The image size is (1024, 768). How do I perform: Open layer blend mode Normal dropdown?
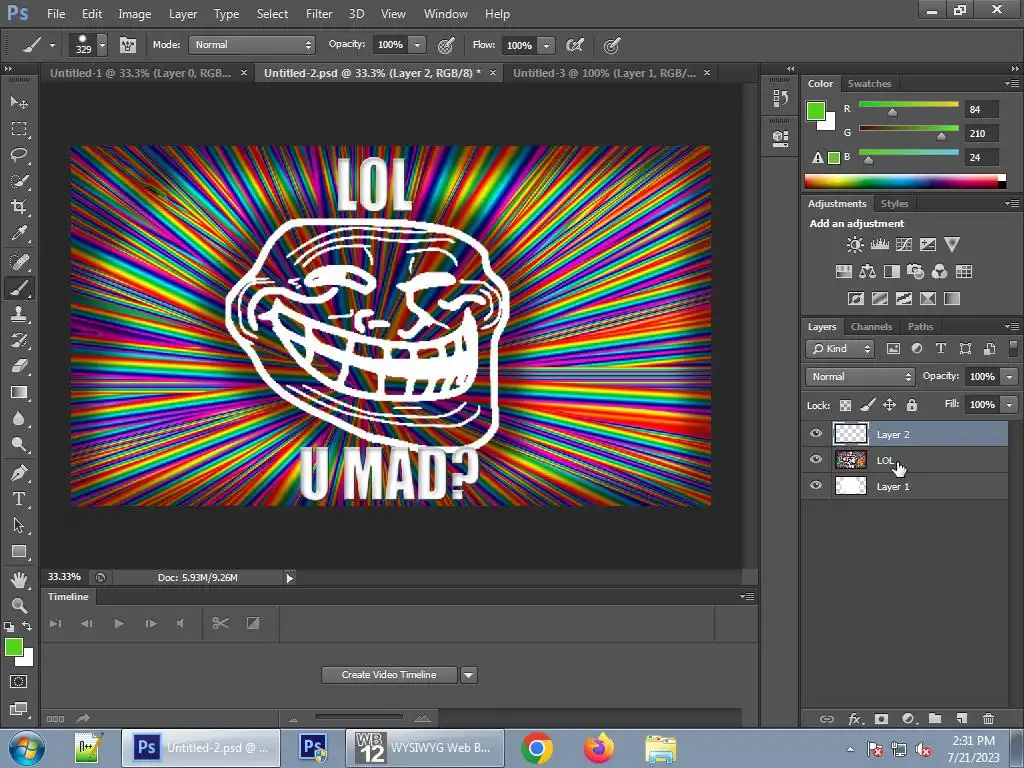(860, 377)
